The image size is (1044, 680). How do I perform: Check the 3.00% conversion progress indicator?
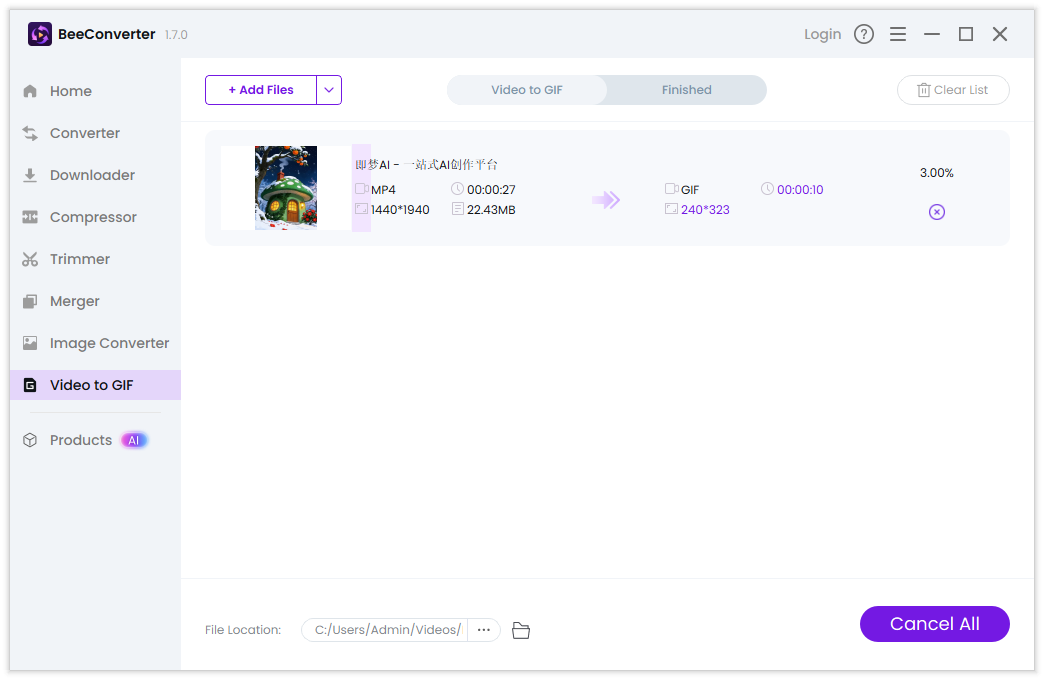point(936,172)
